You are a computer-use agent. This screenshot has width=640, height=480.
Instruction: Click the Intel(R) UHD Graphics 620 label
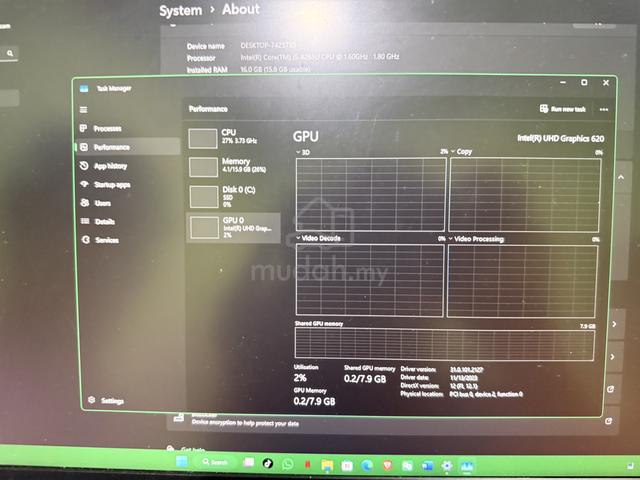(560, 138)
